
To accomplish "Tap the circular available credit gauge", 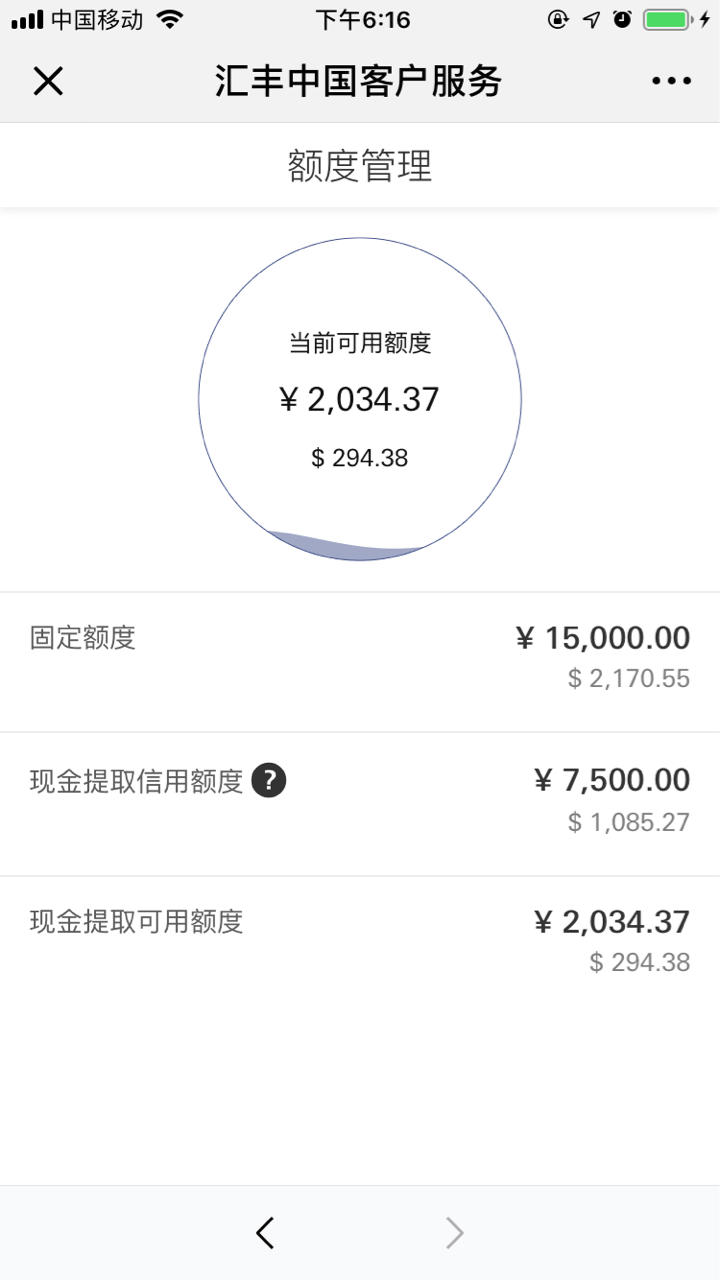I will click(x=360, y=399).
